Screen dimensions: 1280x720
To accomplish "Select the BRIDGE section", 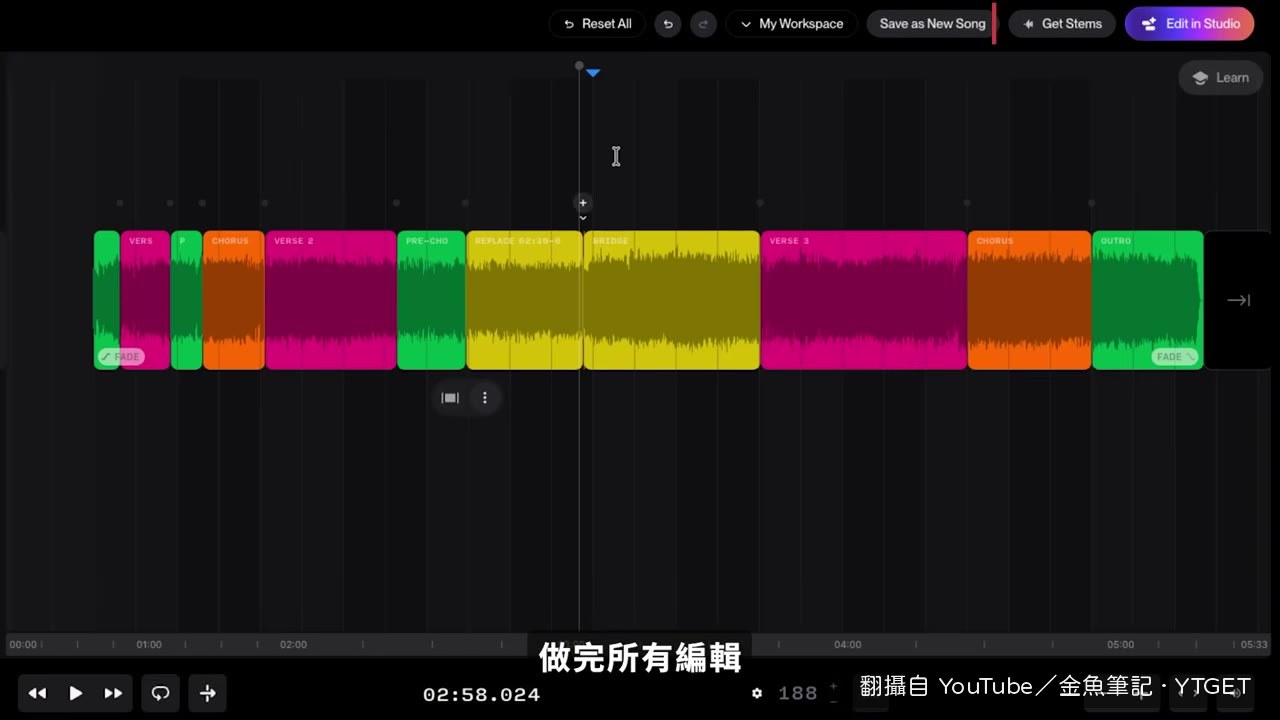I will point(672,300).
